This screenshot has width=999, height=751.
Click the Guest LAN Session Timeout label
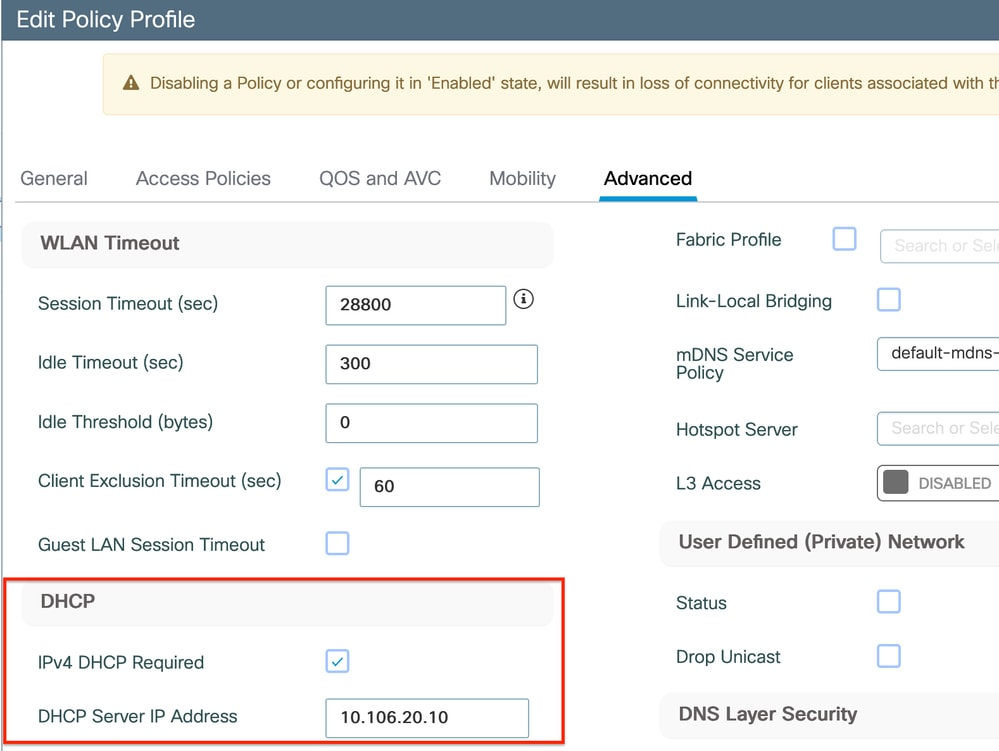(x=152, y=545)
